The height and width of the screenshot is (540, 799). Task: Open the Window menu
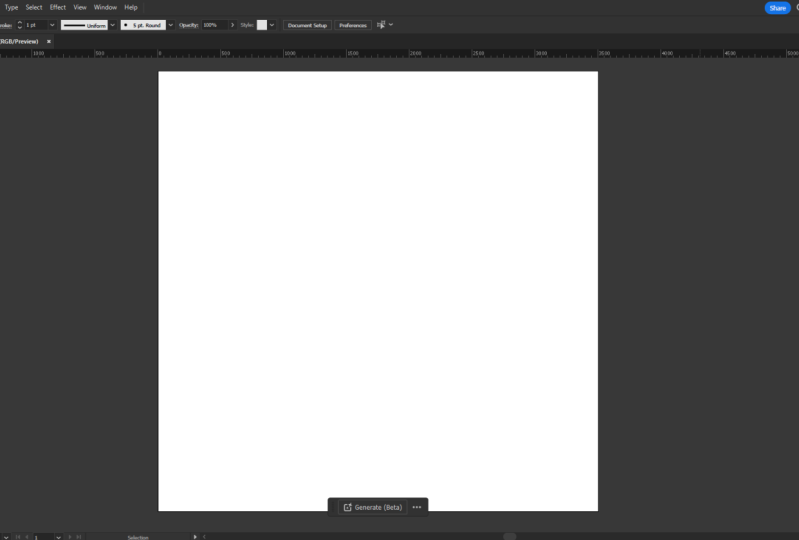[105, 7]
